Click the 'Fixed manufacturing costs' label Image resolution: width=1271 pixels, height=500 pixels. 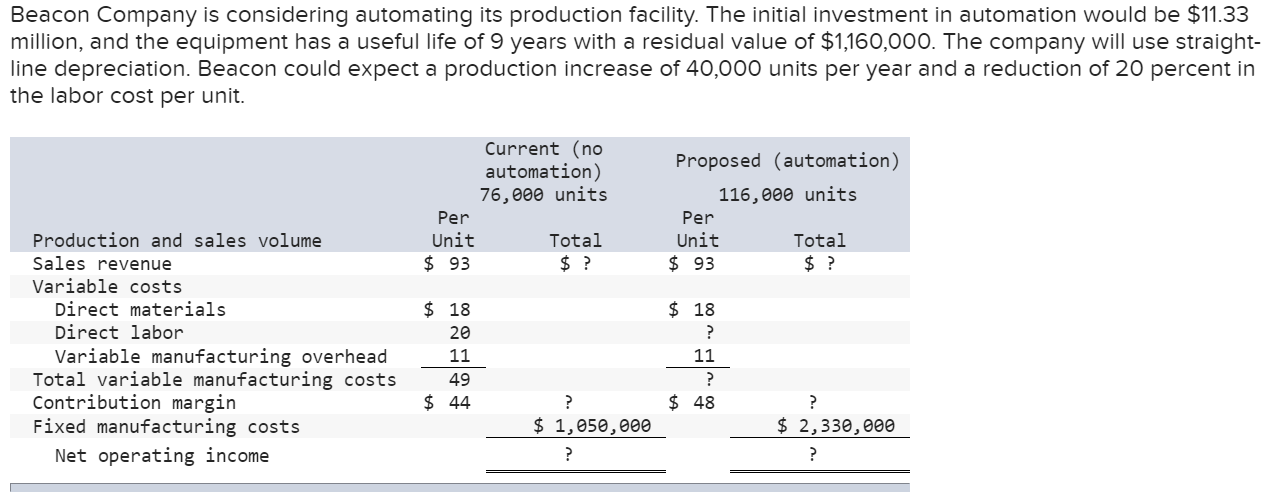166,427
